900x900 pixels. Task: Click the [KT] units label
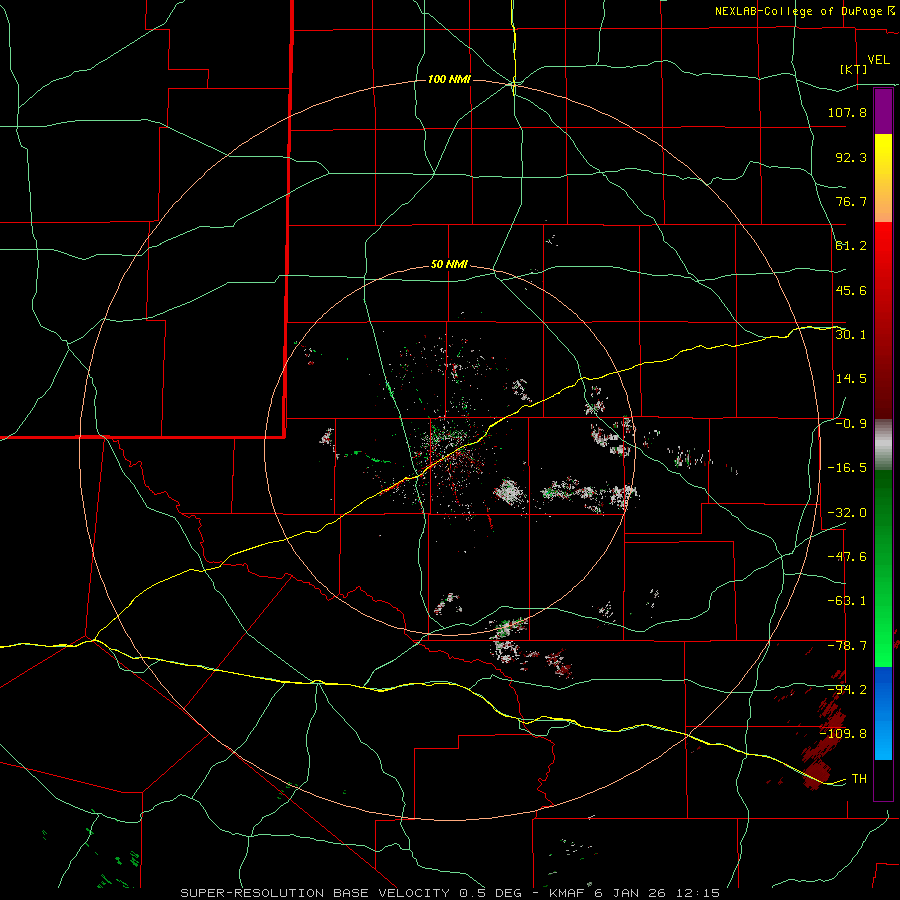(854, 69)
